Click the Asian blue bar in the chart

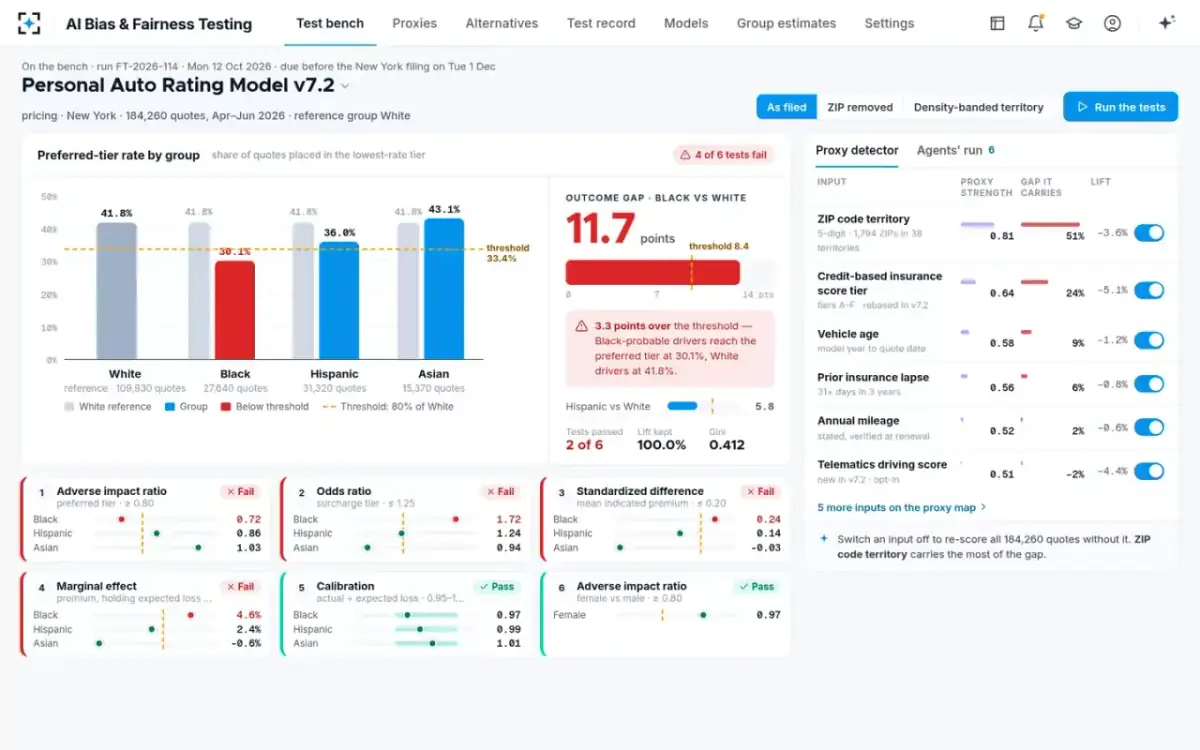tap(444, 289)
